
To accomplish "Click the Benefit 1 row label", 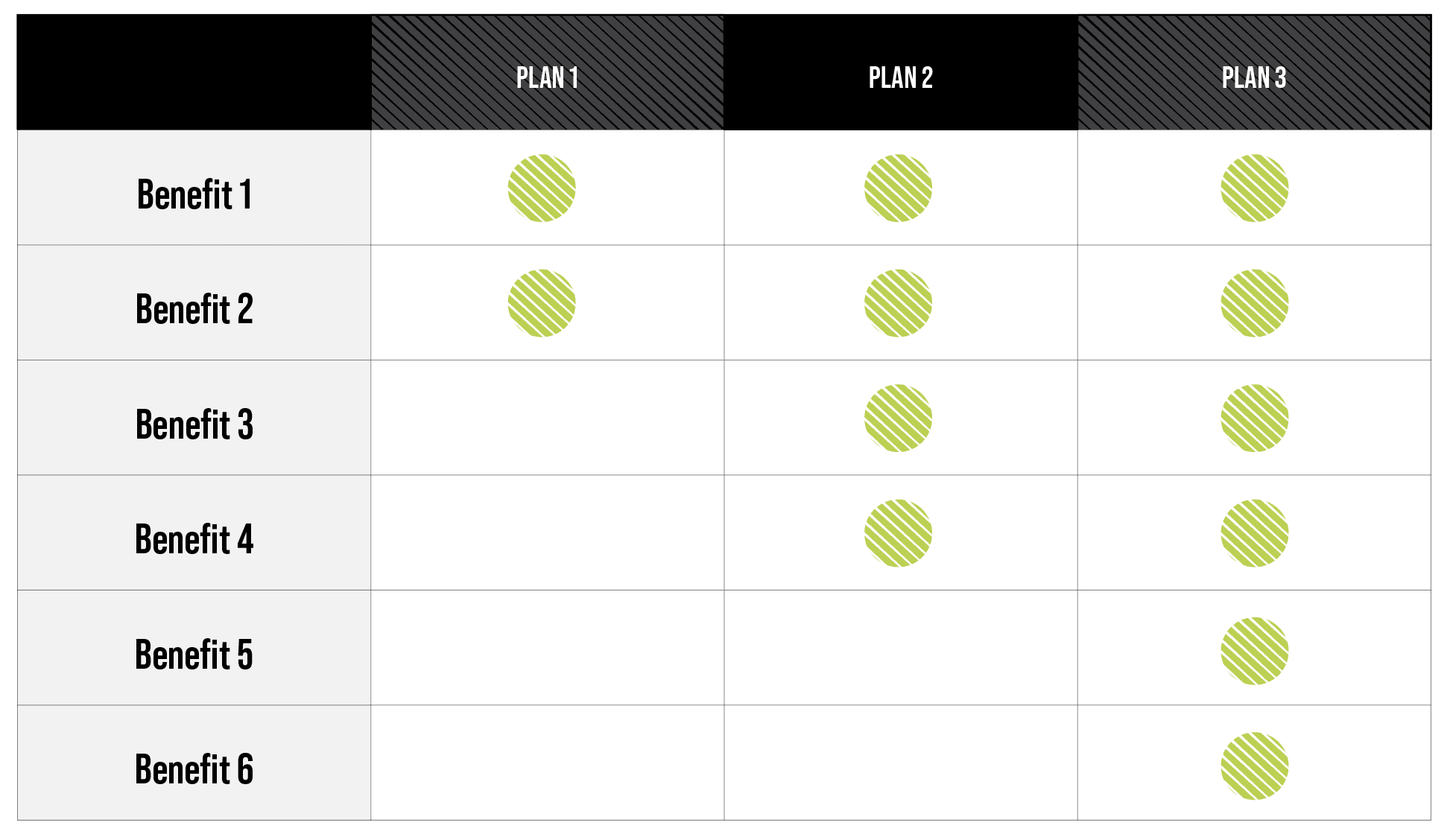I will [194, 195].
